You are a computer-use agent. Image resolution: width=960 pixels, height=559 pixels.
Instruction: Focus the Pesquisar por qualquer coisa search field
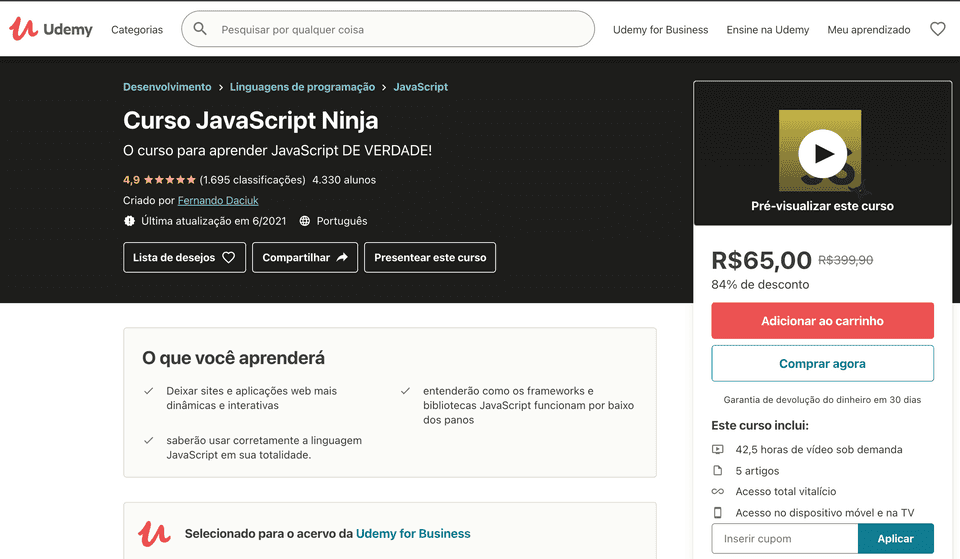click(388, 29)
